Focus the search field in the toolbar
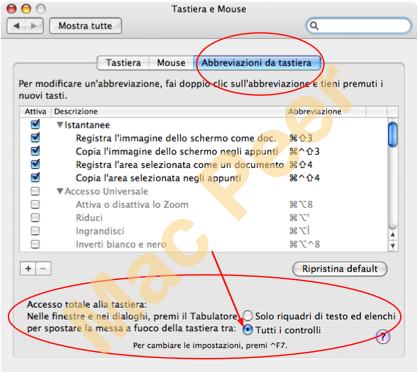Viewport: 417px width, 372px height. 359,26
